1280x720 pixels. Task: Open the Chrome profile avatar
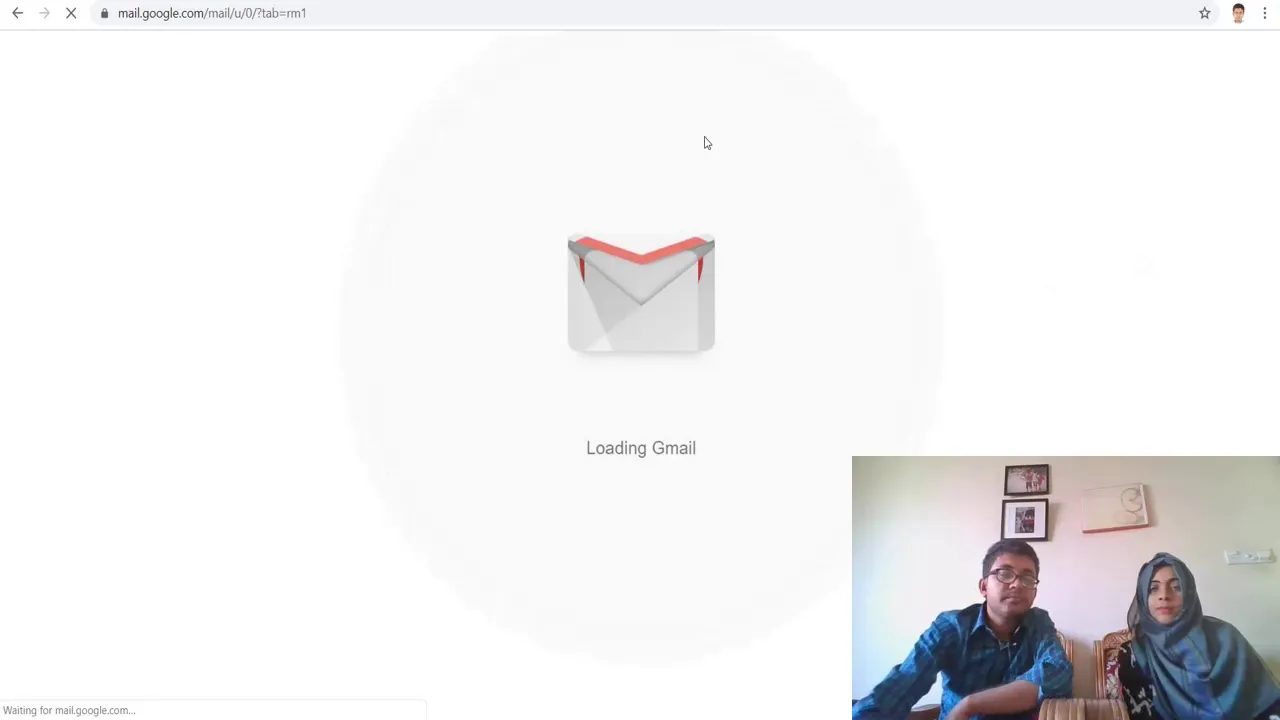point(1239,13)
